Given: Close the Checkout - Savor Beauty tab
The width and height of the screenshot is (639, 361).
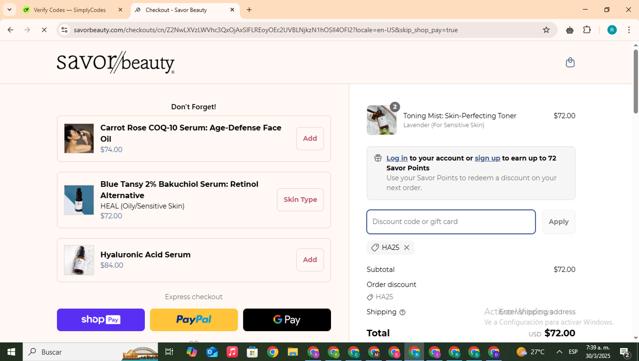Looking at the screenshot, I should point(232,10).
